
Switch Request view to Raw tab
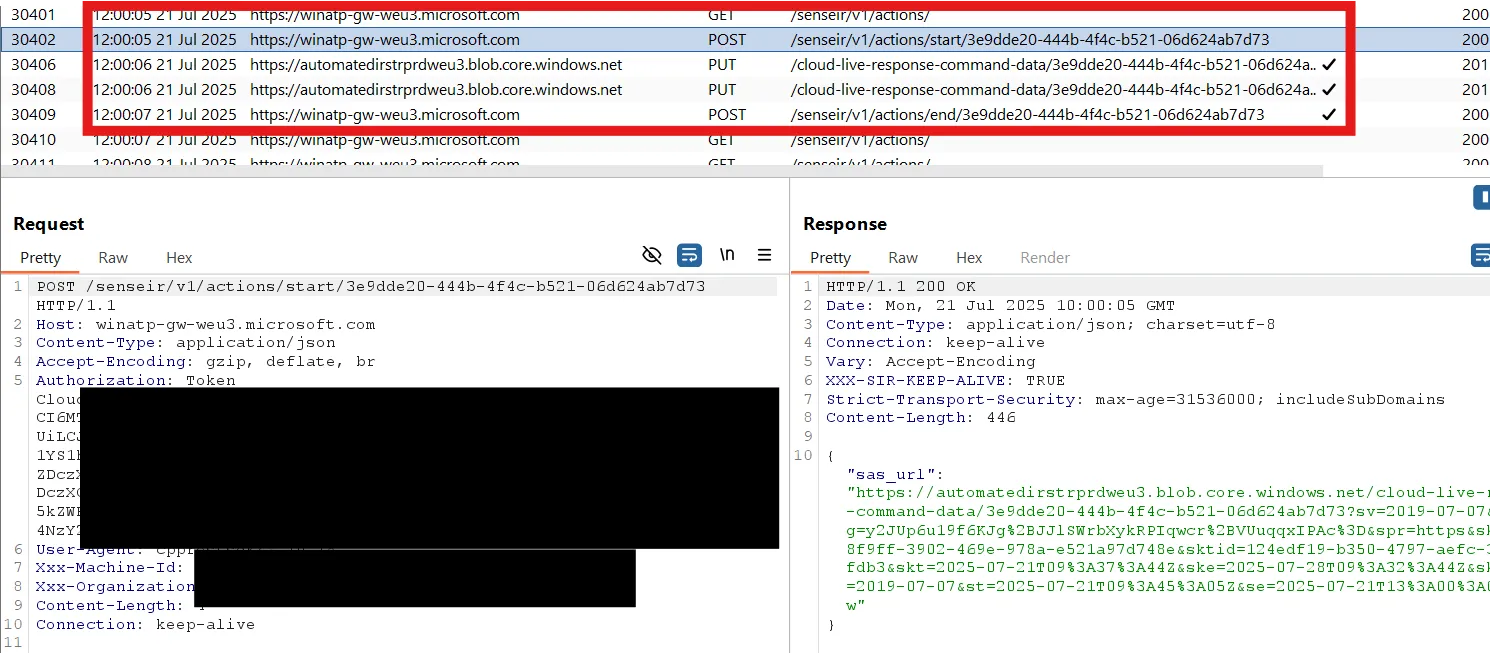(113, 258)
